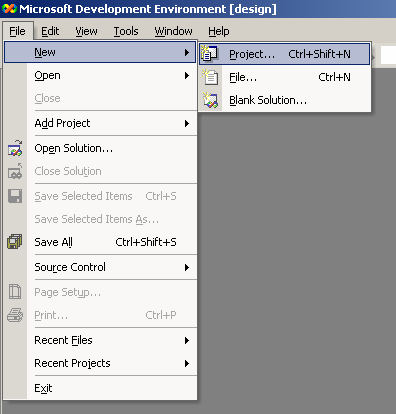The image size is (396, 414).
Task: Click the Save All disks icon
Action: pyautogui.click(x=15, y=242)
